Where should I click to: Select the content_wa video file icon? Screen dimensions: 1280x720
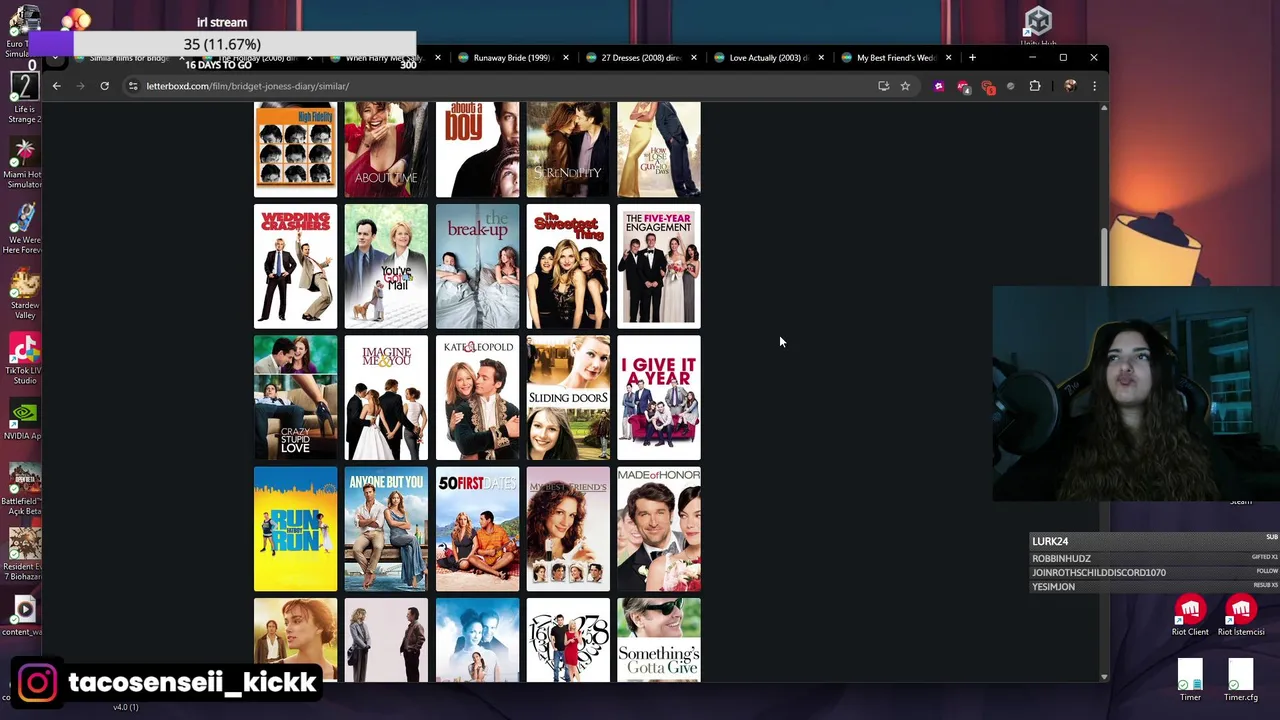pyautogui.click(x=24, y=615)
